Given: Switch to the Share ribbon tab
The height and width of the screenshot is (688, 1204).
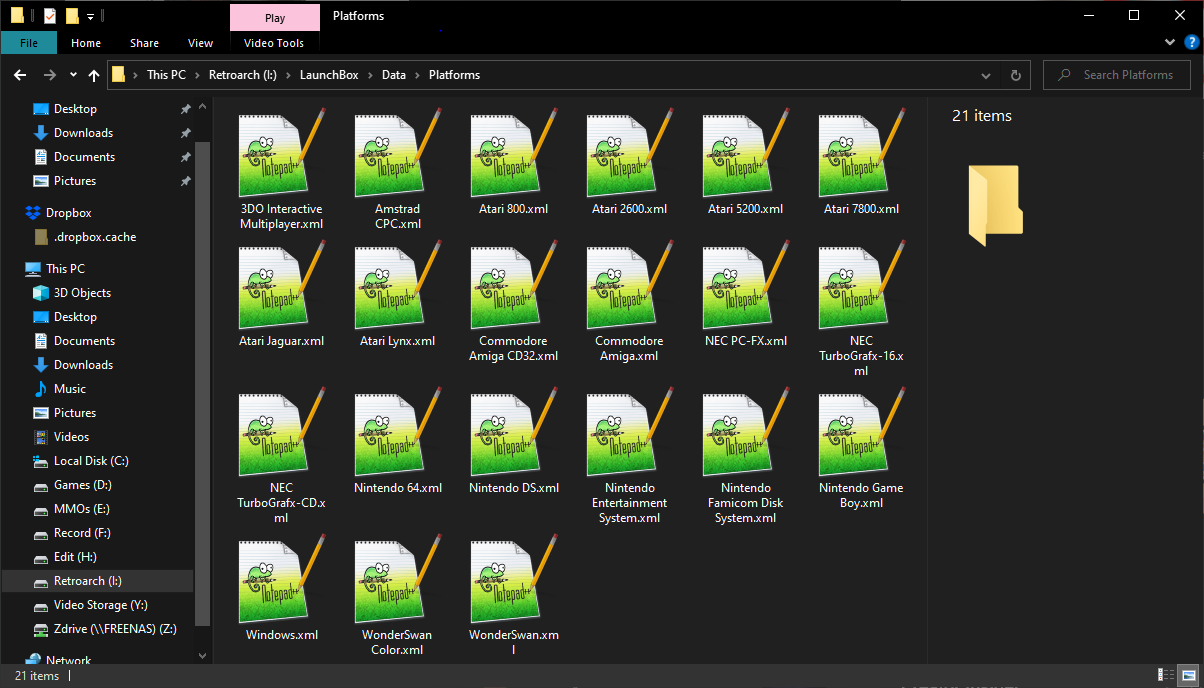Looking at the screenshot, I should click(144, 43).
